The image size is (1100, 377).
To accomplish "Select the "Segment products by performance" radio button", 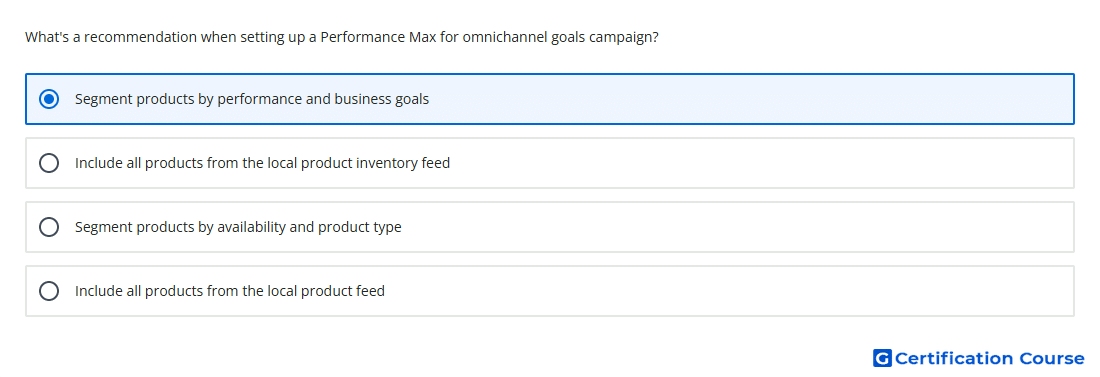I will click(49, 99).
